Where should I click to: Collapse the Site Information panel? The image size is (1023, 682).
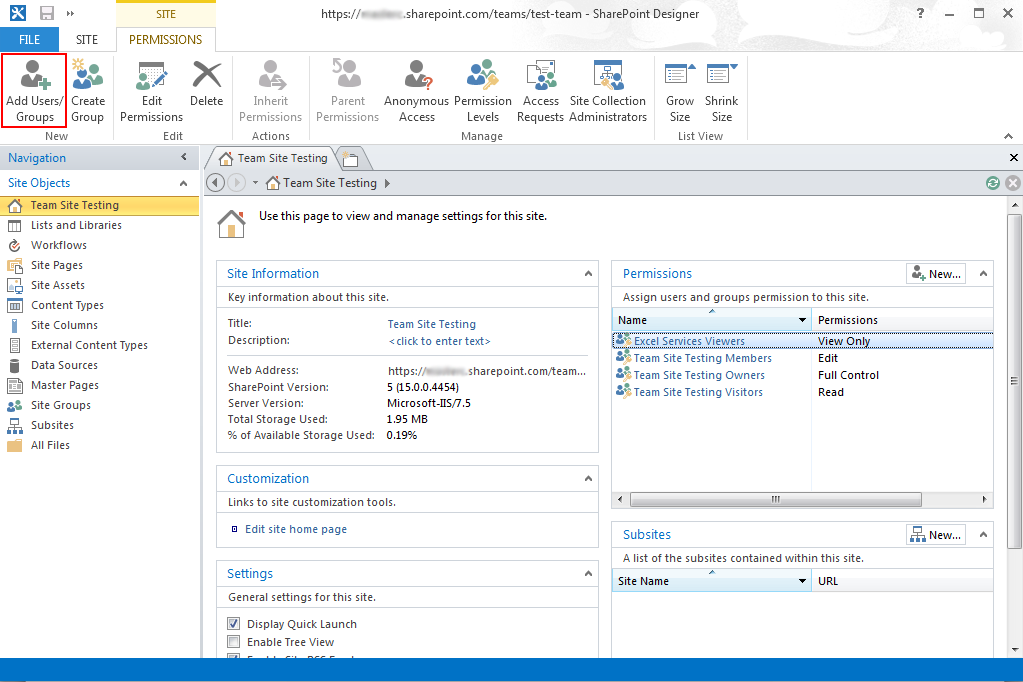pos(588,273)
